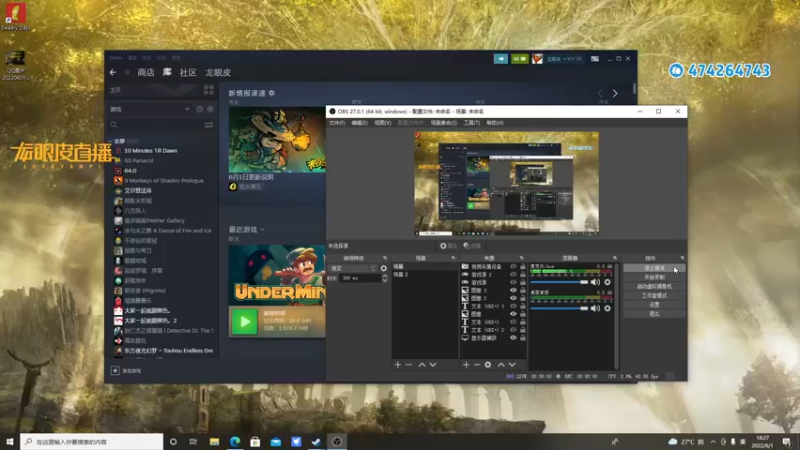This screenshot has width=800, height=450.
Task: Open the OBS icon on the taskbar
Action: click(337, 442)
